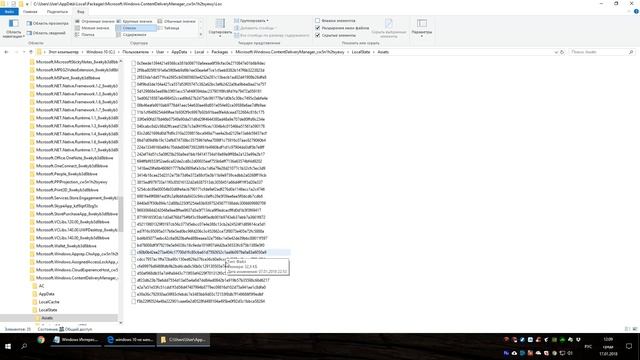
Task: Choose Огромные значки layout
Action: point(95,21)
